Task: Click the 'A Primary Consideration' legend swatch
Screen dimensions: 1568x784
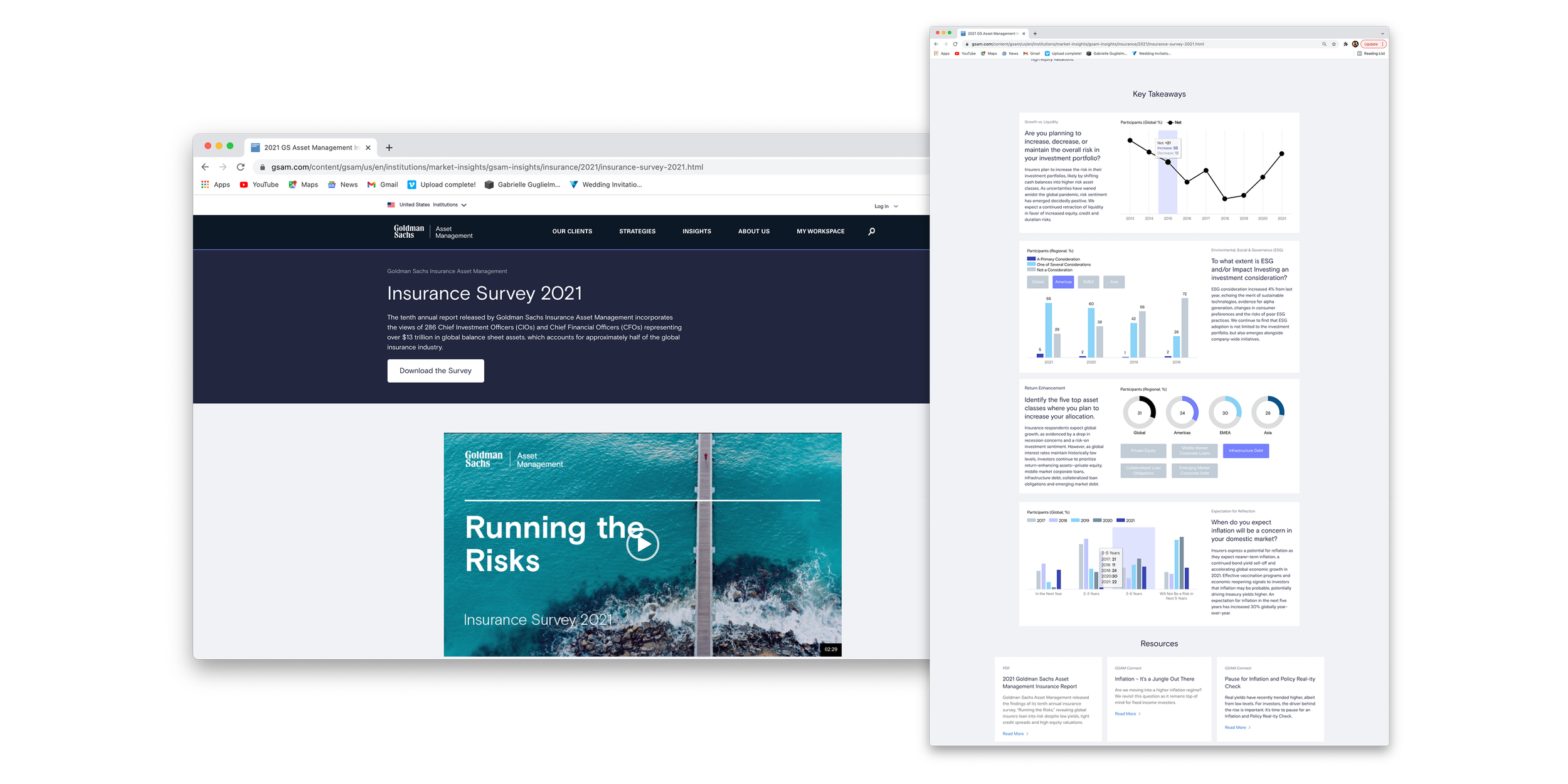Action: 1031,258
